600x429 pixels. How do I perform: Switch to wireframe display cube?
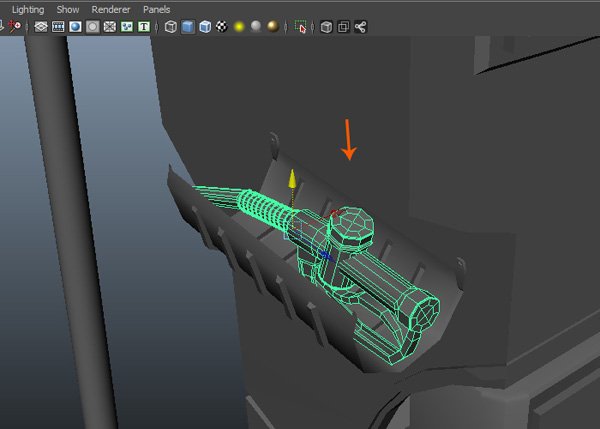point(171,27)
